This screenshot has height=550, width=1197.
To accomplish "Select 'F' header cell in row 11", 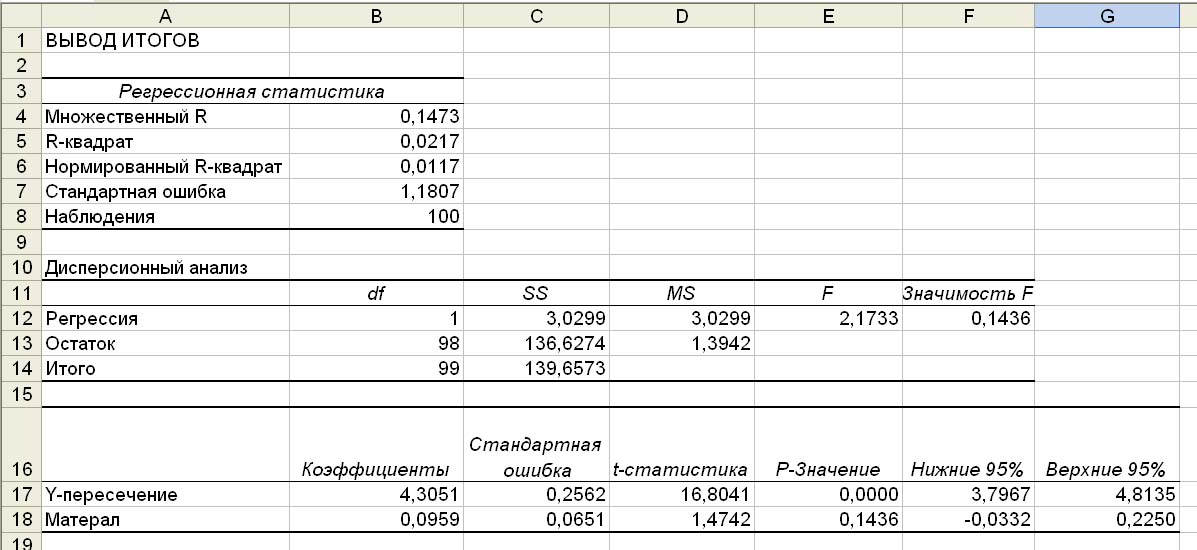I will (x=828, y=293).
